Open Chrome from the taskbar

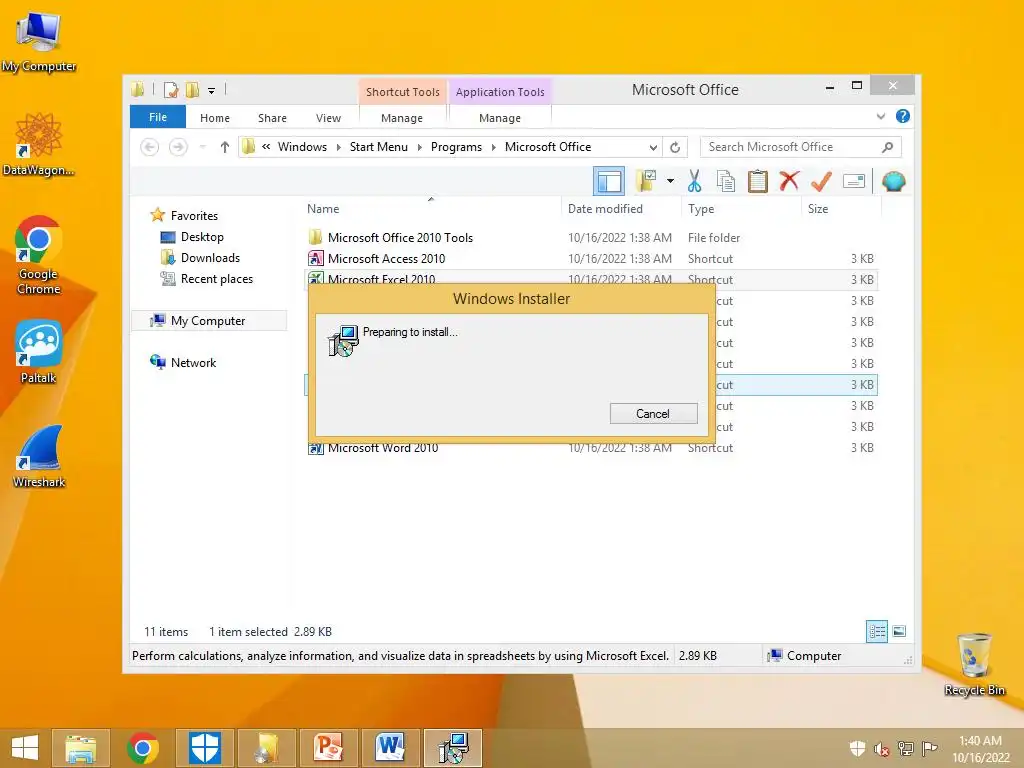point(142,748)
